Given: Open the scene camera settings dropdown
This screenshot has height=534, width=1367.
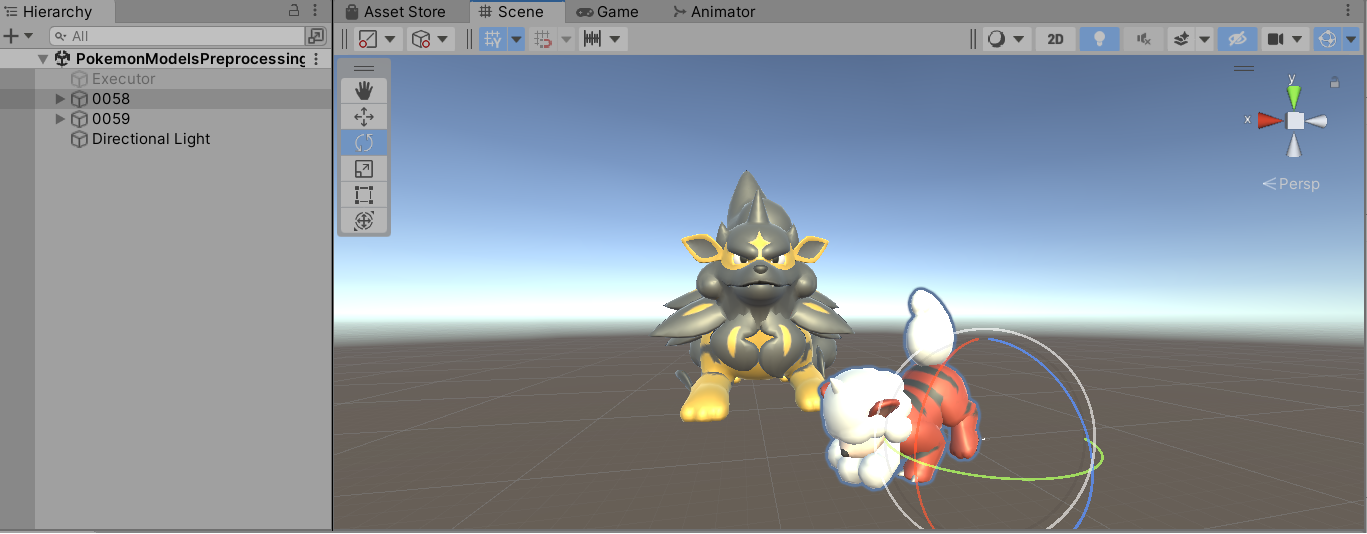Looking at the screenshot, I should click(1285, 39).
